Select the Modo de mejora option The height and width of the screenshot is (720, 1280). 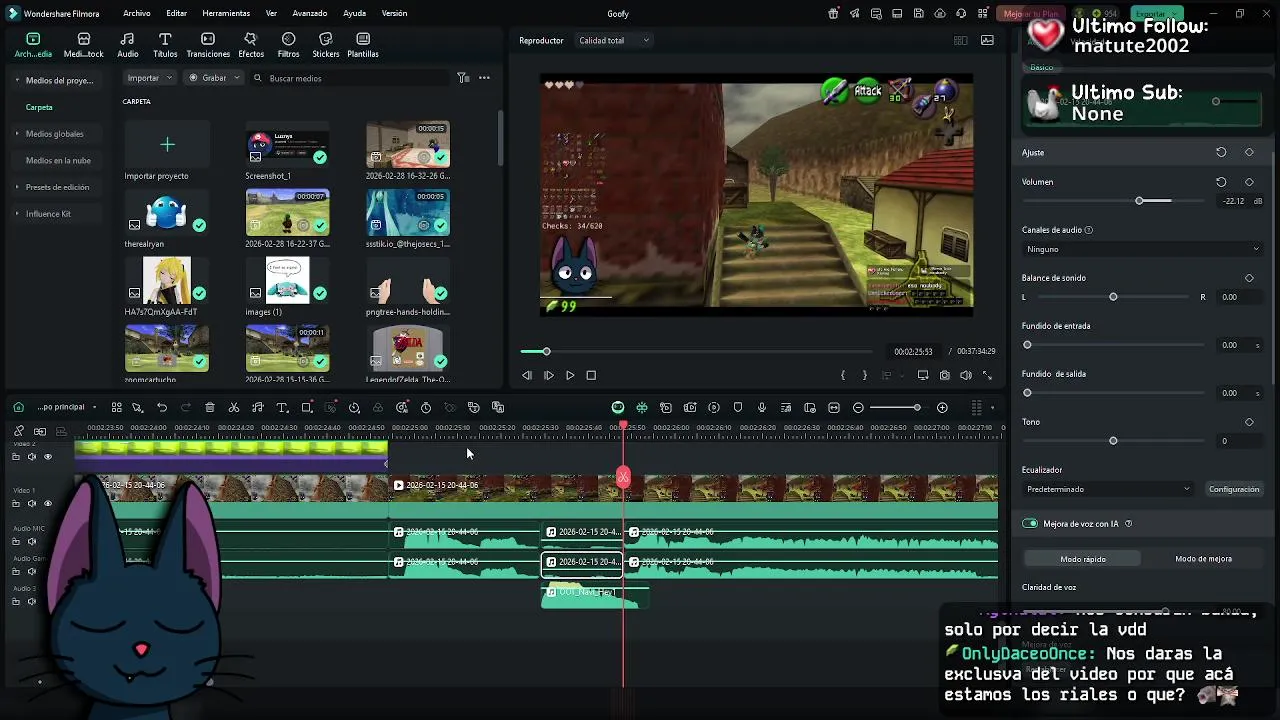coord(1203,559)
